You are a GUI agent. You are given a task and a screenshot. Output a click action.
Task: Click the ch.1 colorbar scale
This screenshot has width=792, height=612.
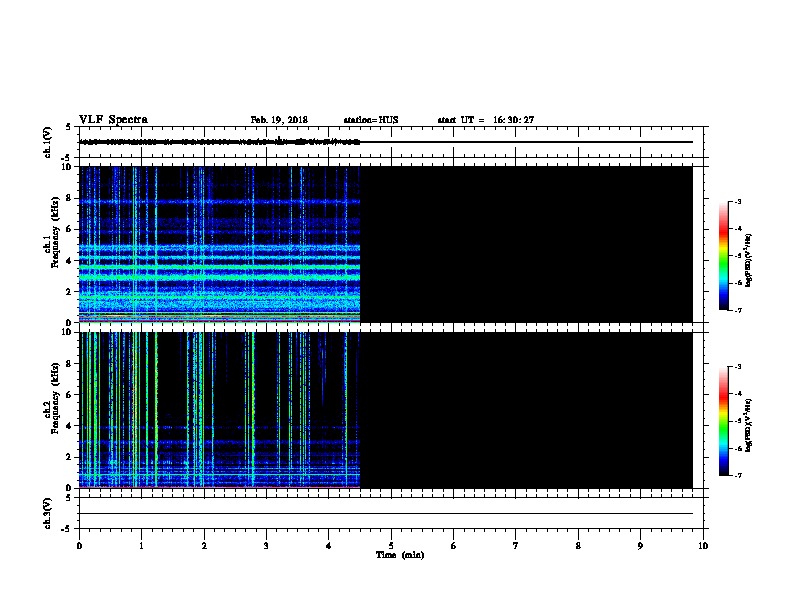coord(724,256)
